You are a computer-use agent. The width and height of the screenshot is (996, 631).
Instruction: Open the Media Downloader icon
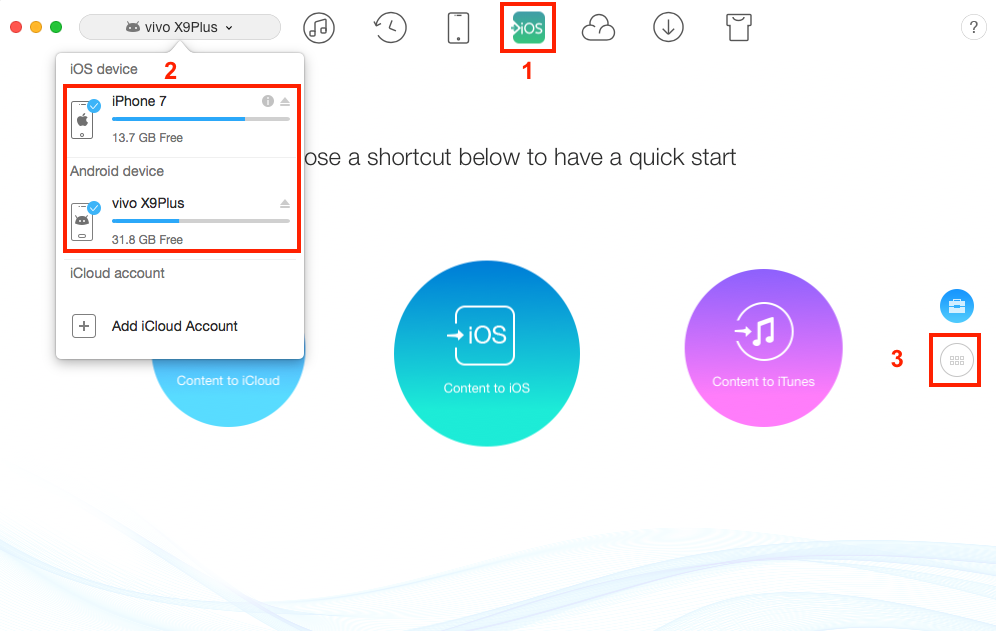click(x=668, y=28)
